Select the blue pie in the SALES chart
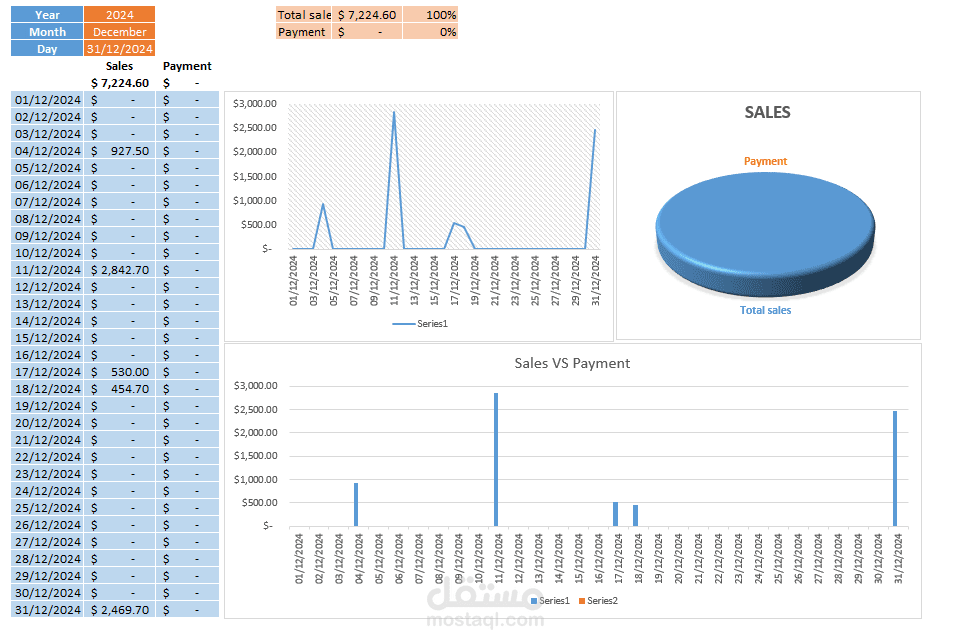 [x=765, y=228]
